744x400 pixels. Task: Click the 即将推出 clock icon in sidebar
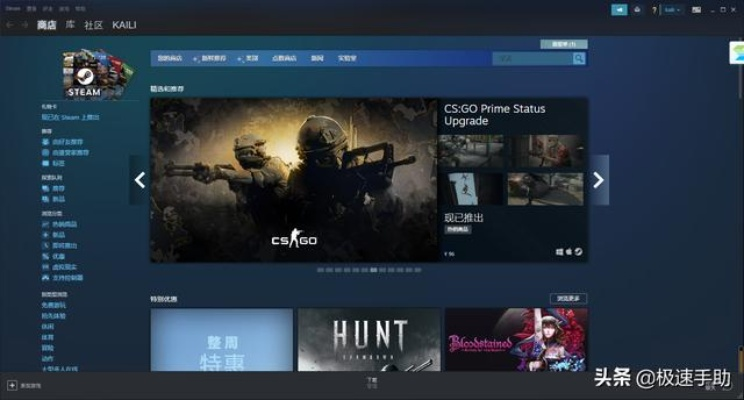[x=46, y=245]
